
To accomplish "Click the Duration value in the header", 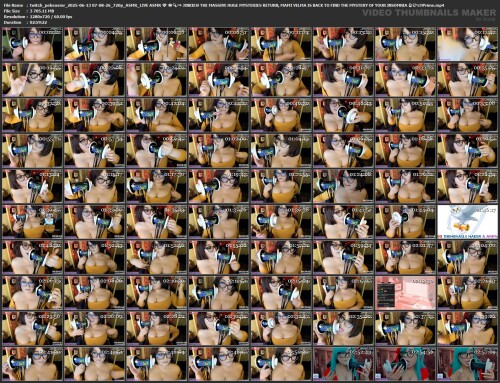I will click(38, 22).
